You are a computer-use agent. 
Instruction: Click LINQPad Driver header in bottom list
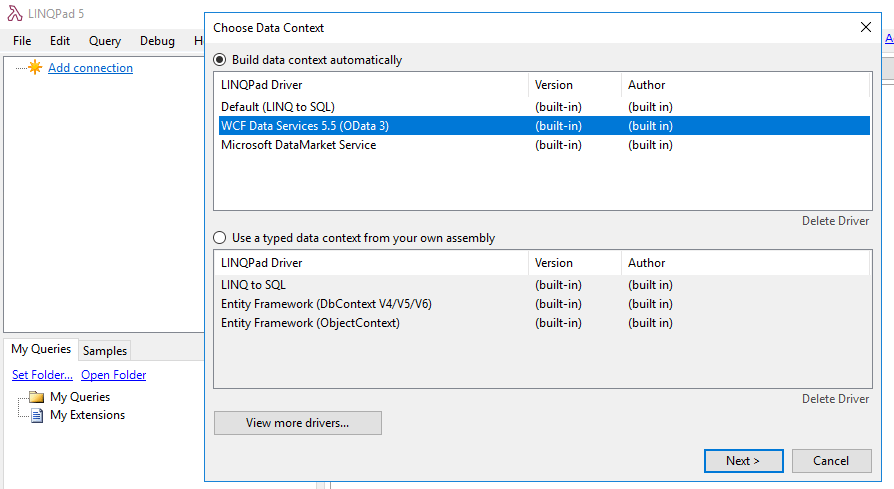pyautogui.click(x=372, y=263)
